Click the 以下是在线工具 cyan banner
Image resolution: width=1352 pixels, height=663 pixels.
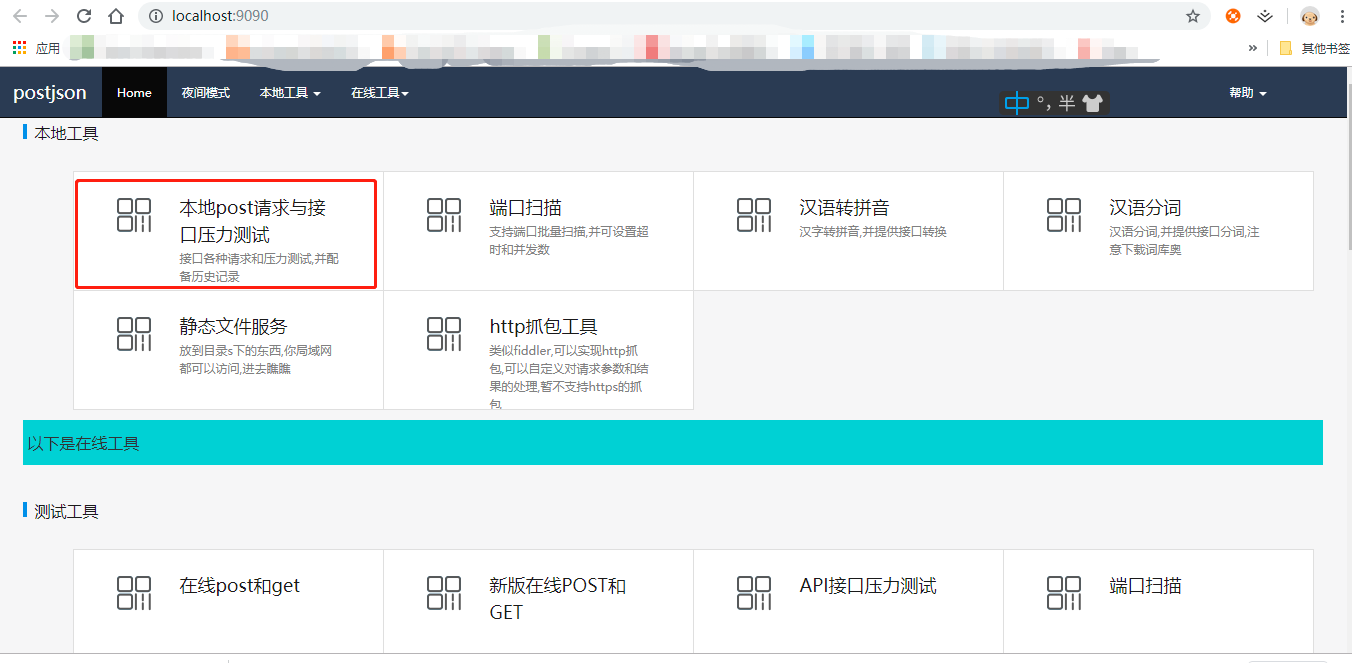click(x=673, y=442)
